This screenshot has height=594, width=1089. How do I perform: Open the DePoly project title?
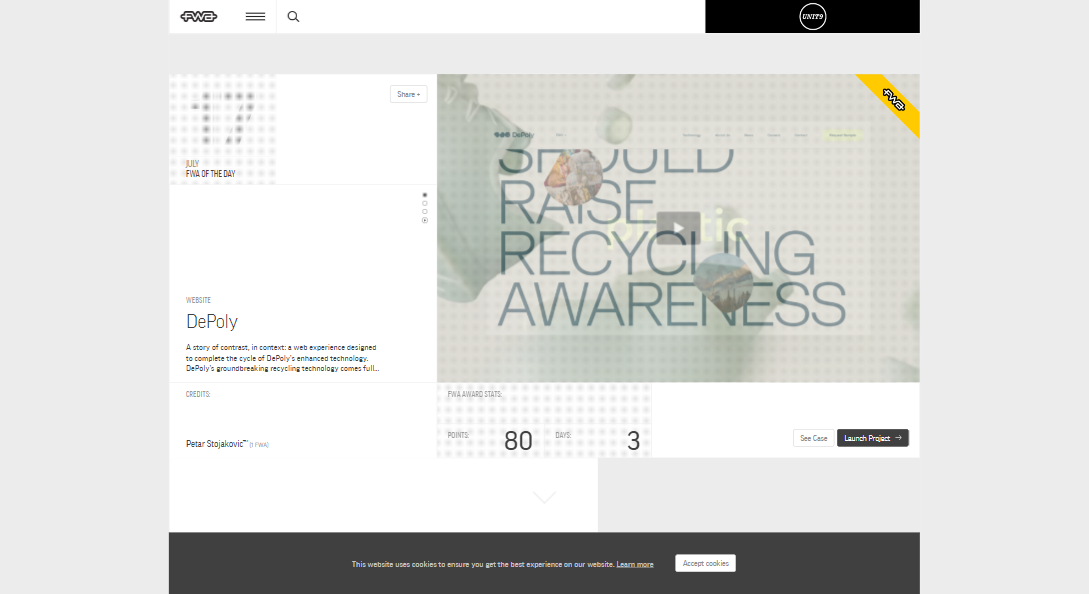[x=211, y=322]
